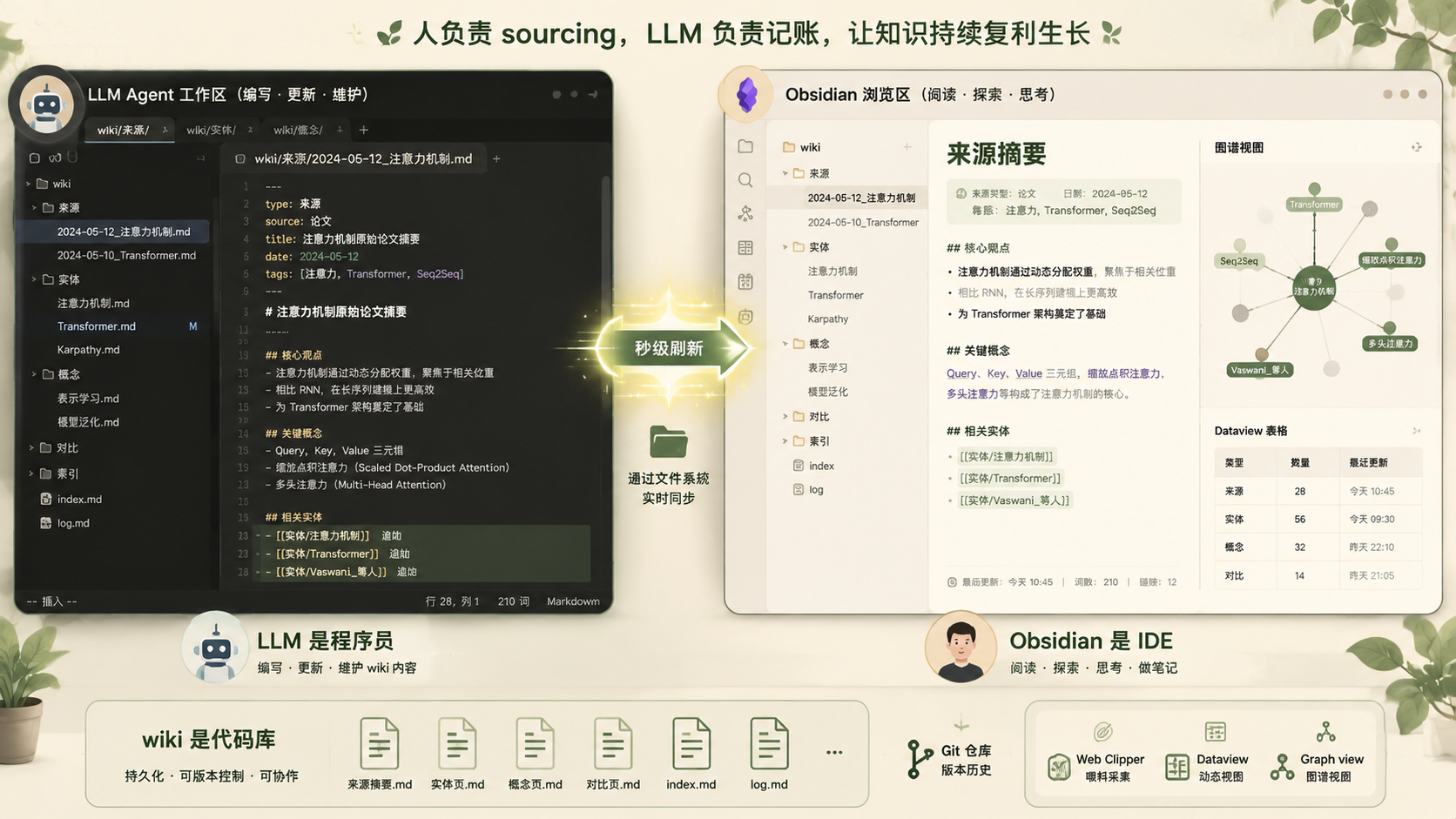Image resolution: width=1456 pixels, height=819 pixels.
Task: Open the table grid icon in Obsidian's sidebar
Action: (745, 248)
